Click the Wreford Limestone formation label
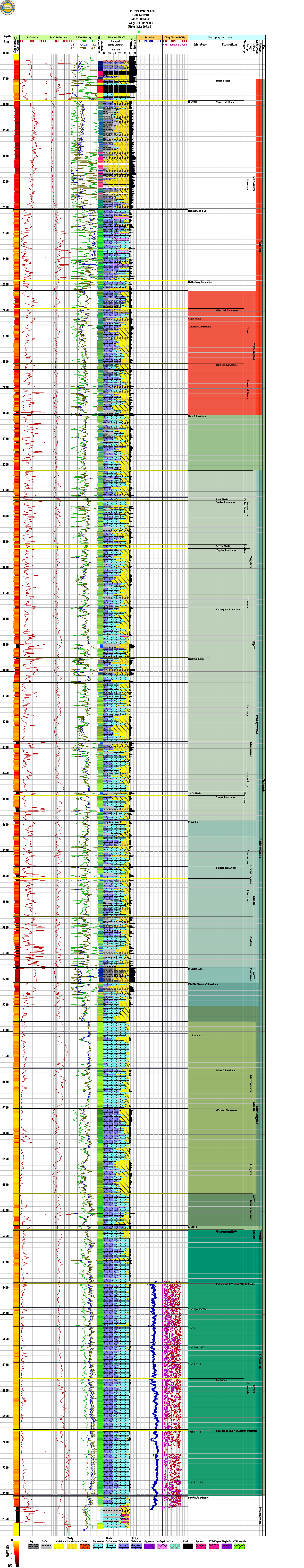This screenshot has width=304, height=1568. (227, 365)
